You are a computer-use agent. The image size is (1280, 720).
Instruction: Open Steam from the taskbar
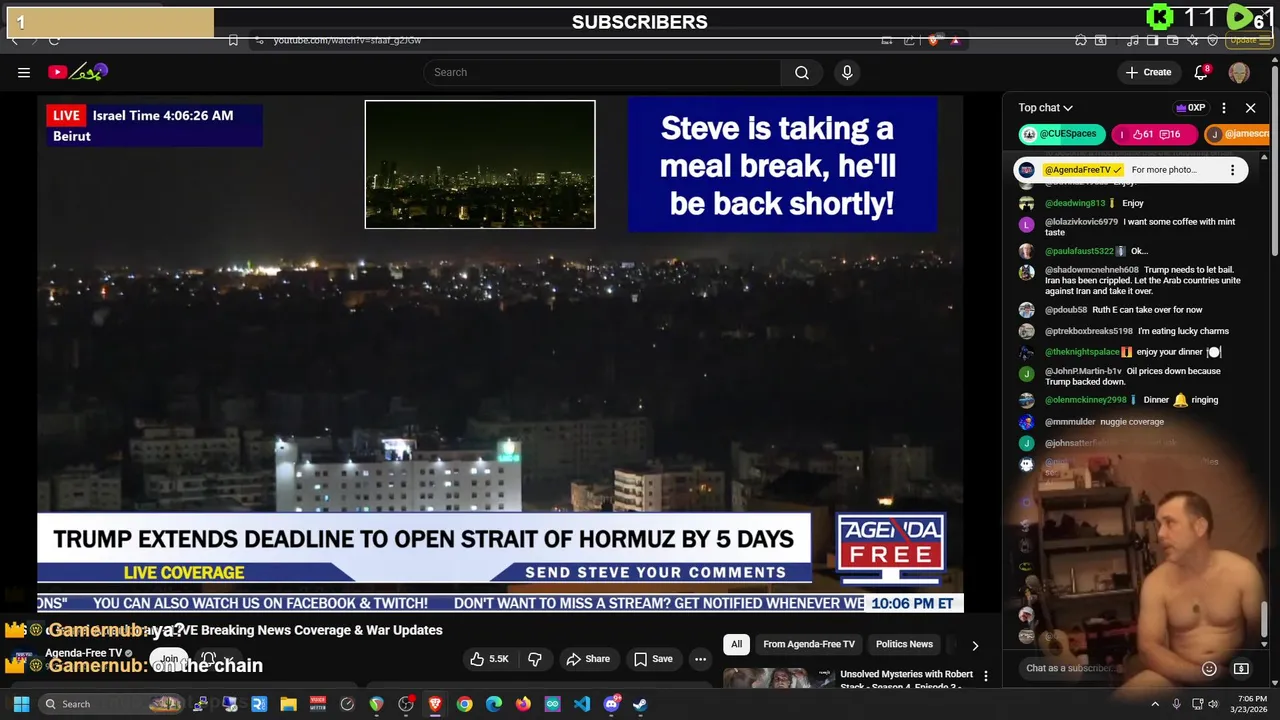point(640,704)
